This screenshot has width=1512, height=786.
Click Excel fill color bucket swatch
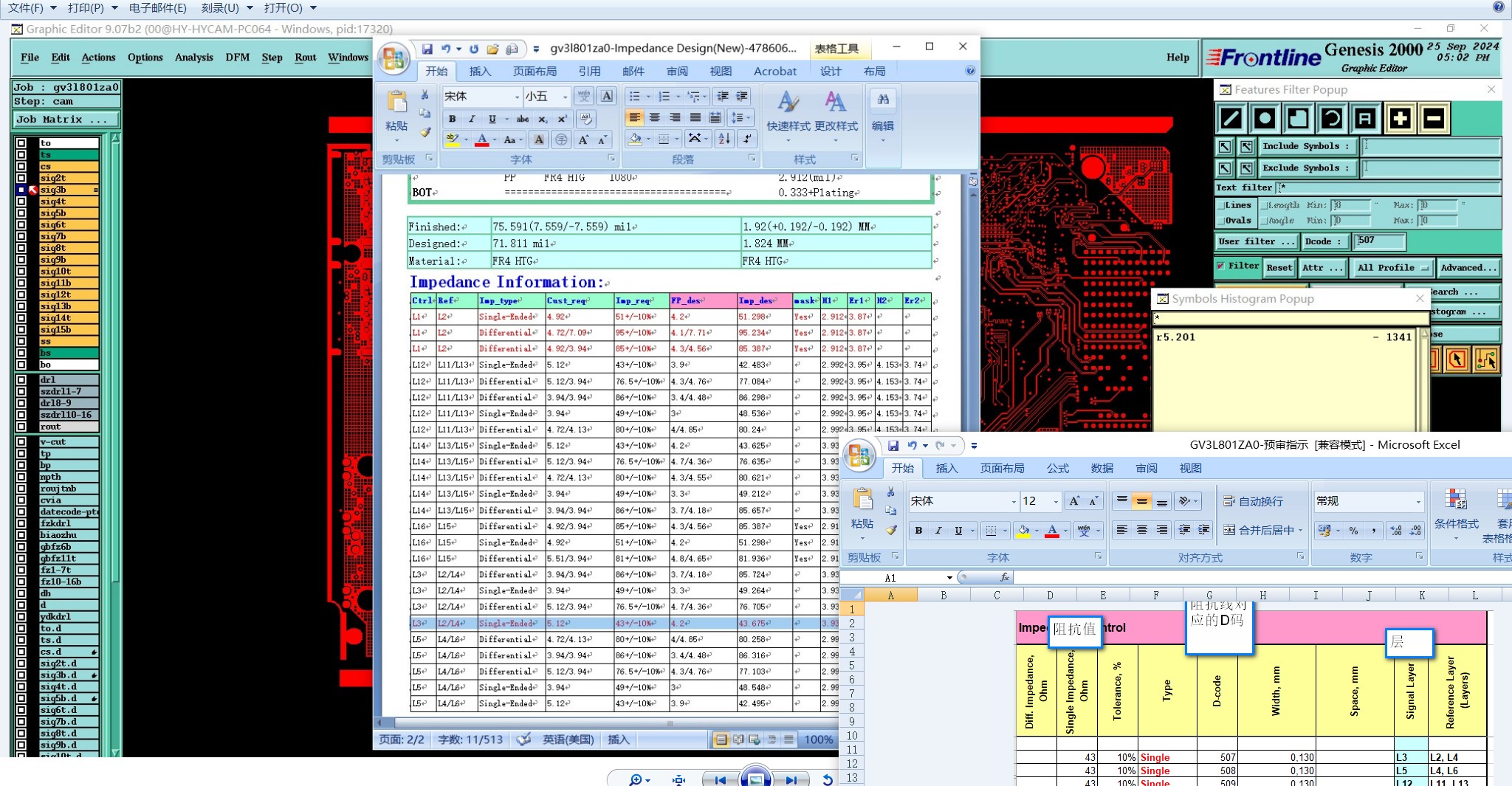(1023, 530)
